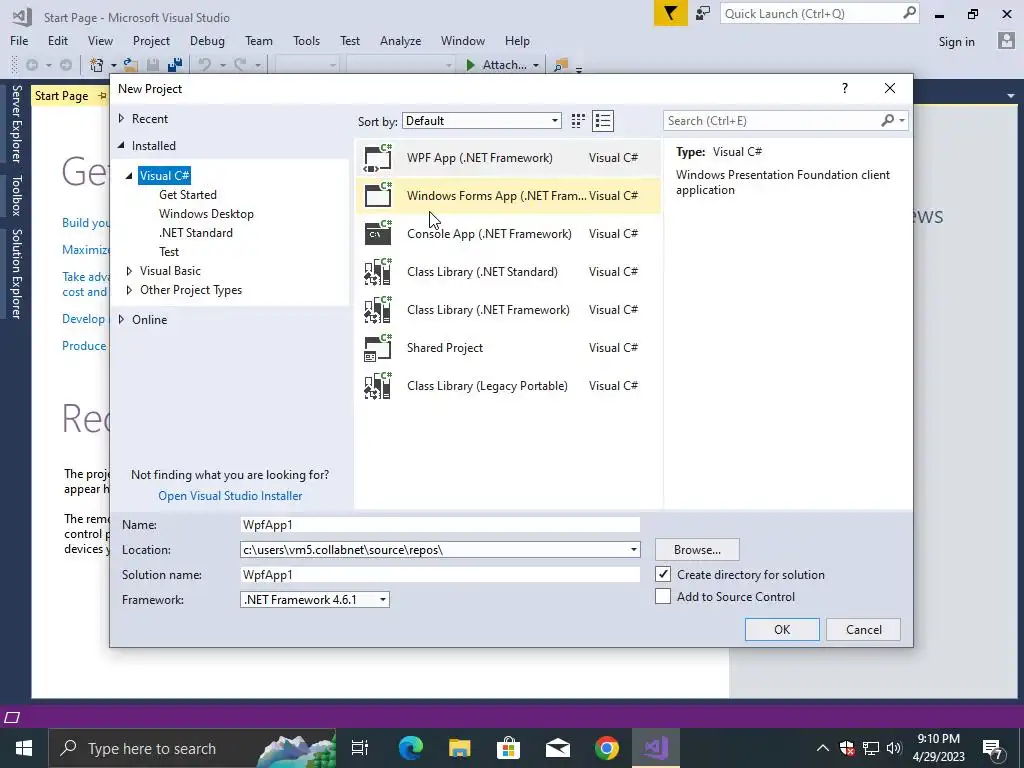The width and height of the screenshot is (1024, 768).
Task: Click the New Project toolbar icon
Action: (x=97, y=65)
